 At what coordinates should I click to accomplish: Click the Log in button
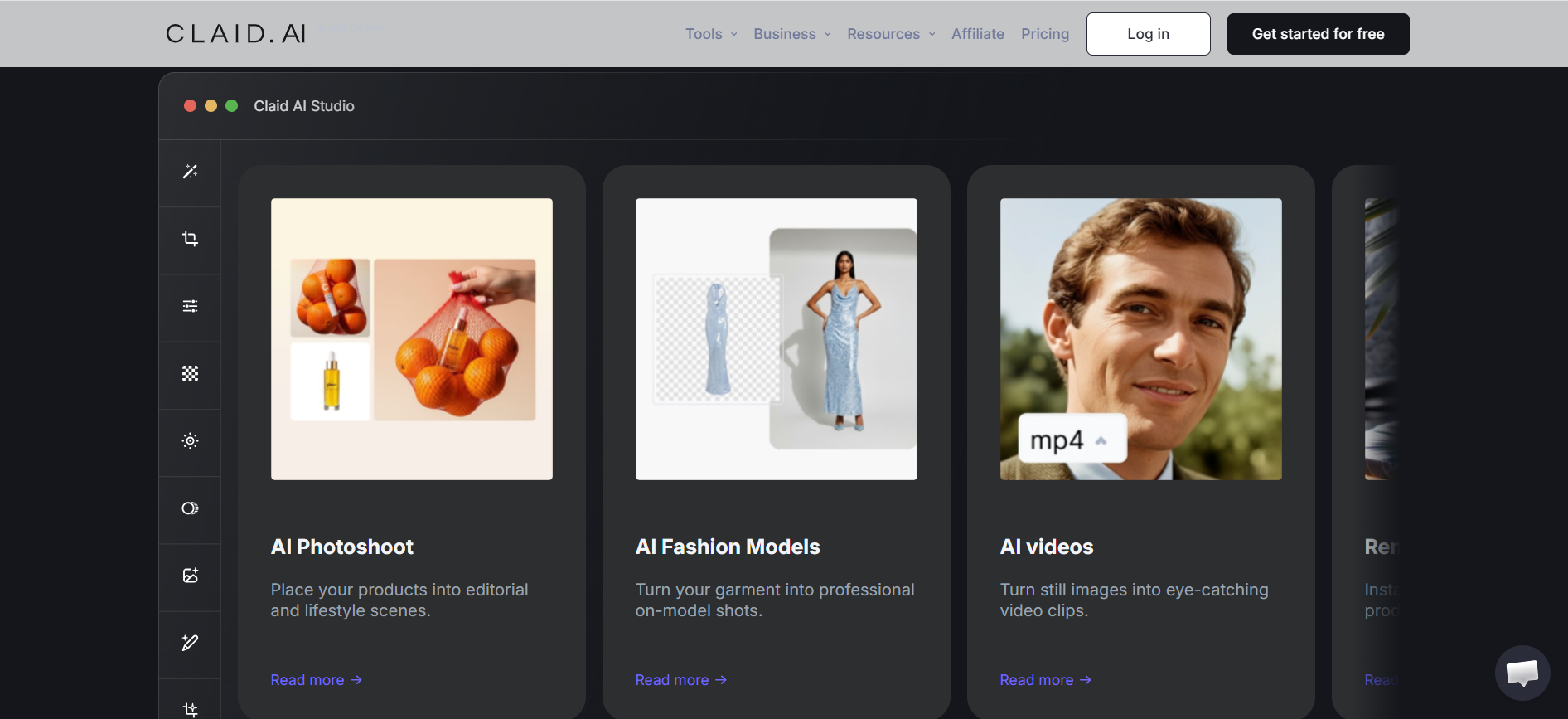pos(1148,34)
